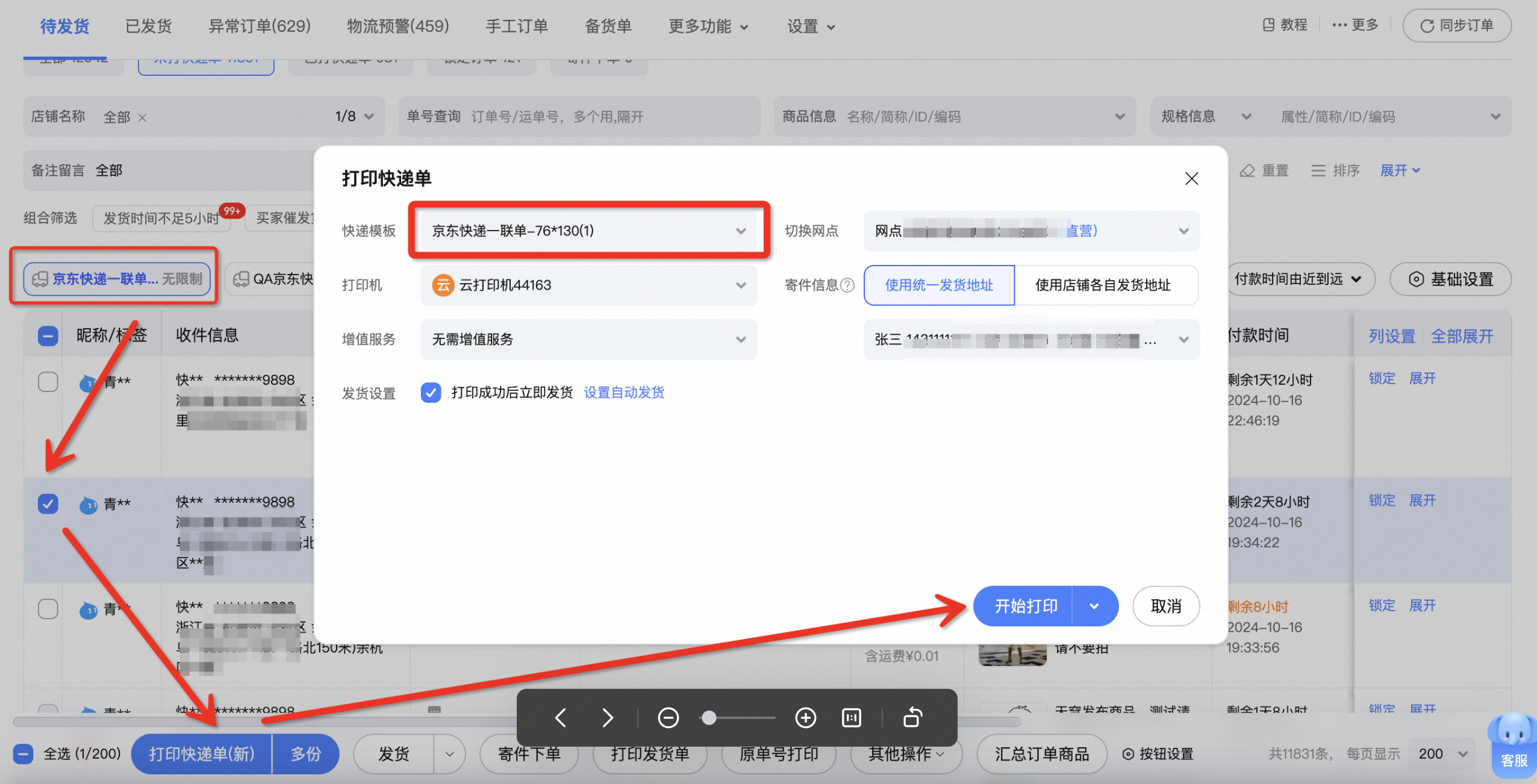Click the 多份 button
This screenshot has width=1537, height=784.
pos(306,754)
